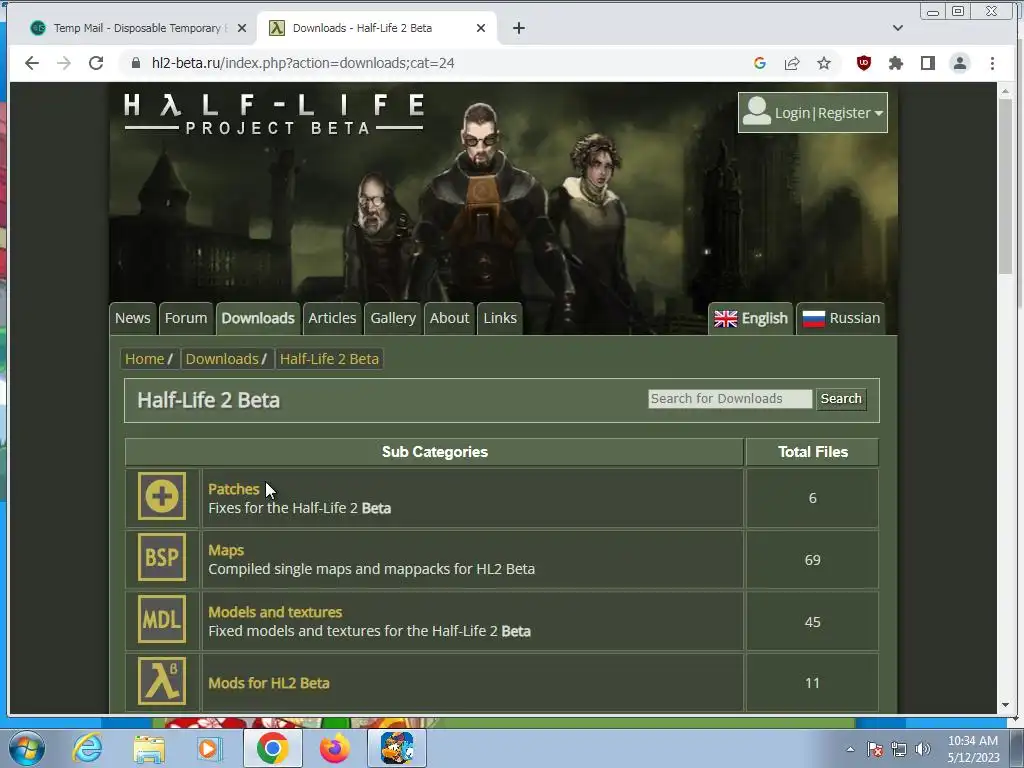Screen dimensions: 1024x768
Task: Click the scrollbar down arrow
Action: (x=1005, y=705)
